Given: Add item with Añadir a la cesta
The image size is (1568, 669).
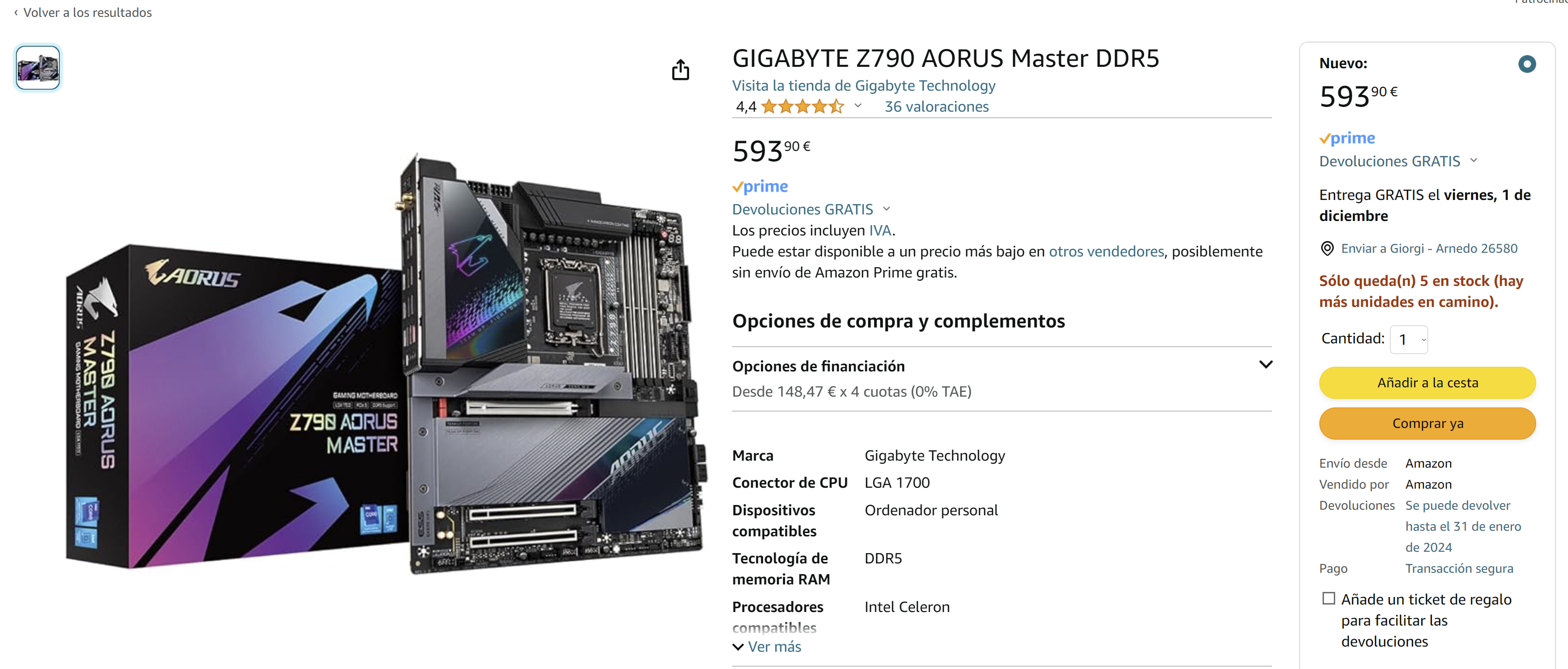Looking at the screenshot, I should (1427, 383).
